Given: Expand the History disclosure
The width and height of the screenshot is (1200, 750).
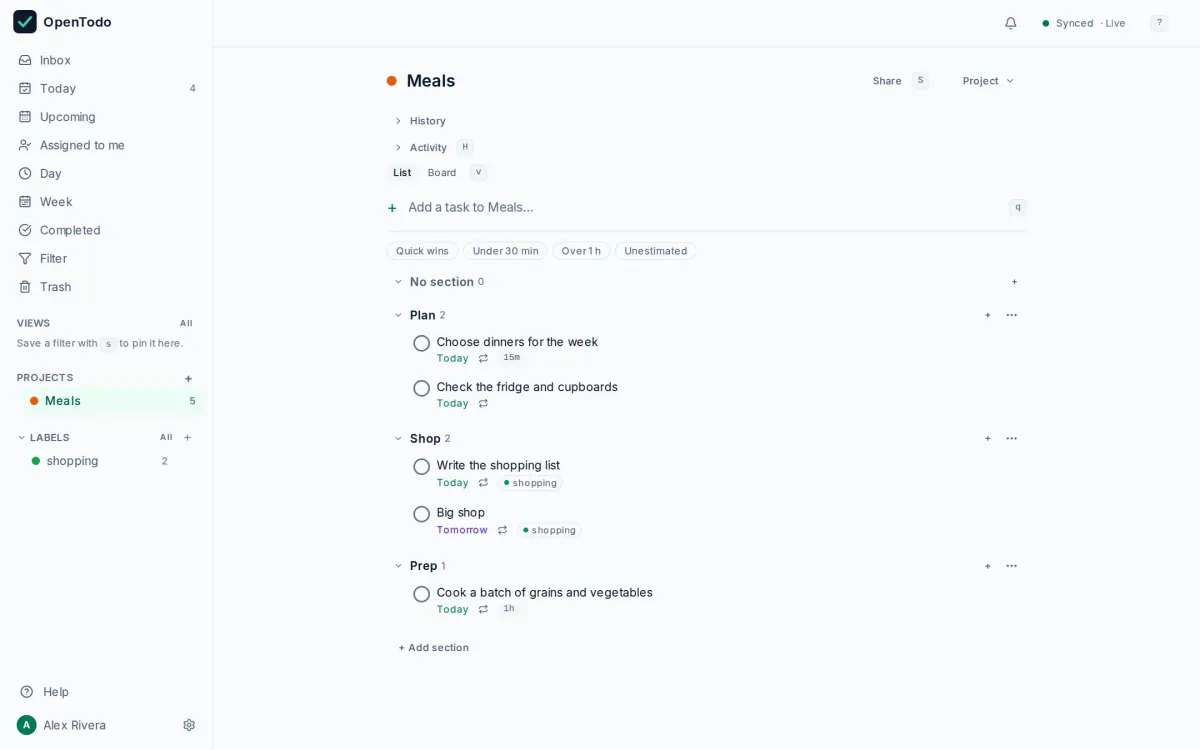Looking at the screenshot, I should tap(419, 121).
